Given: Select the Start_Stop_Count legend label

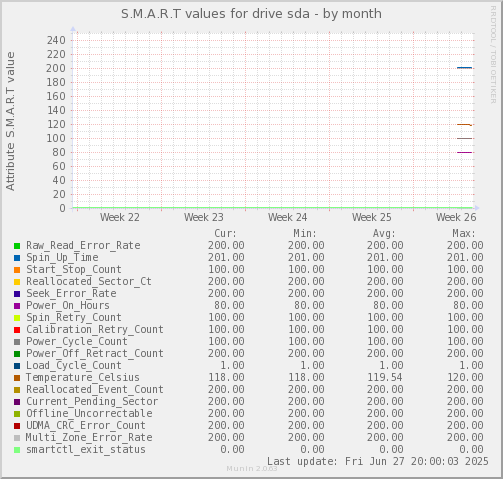Looking at the screenshot, I should click(x=74, y=270).
